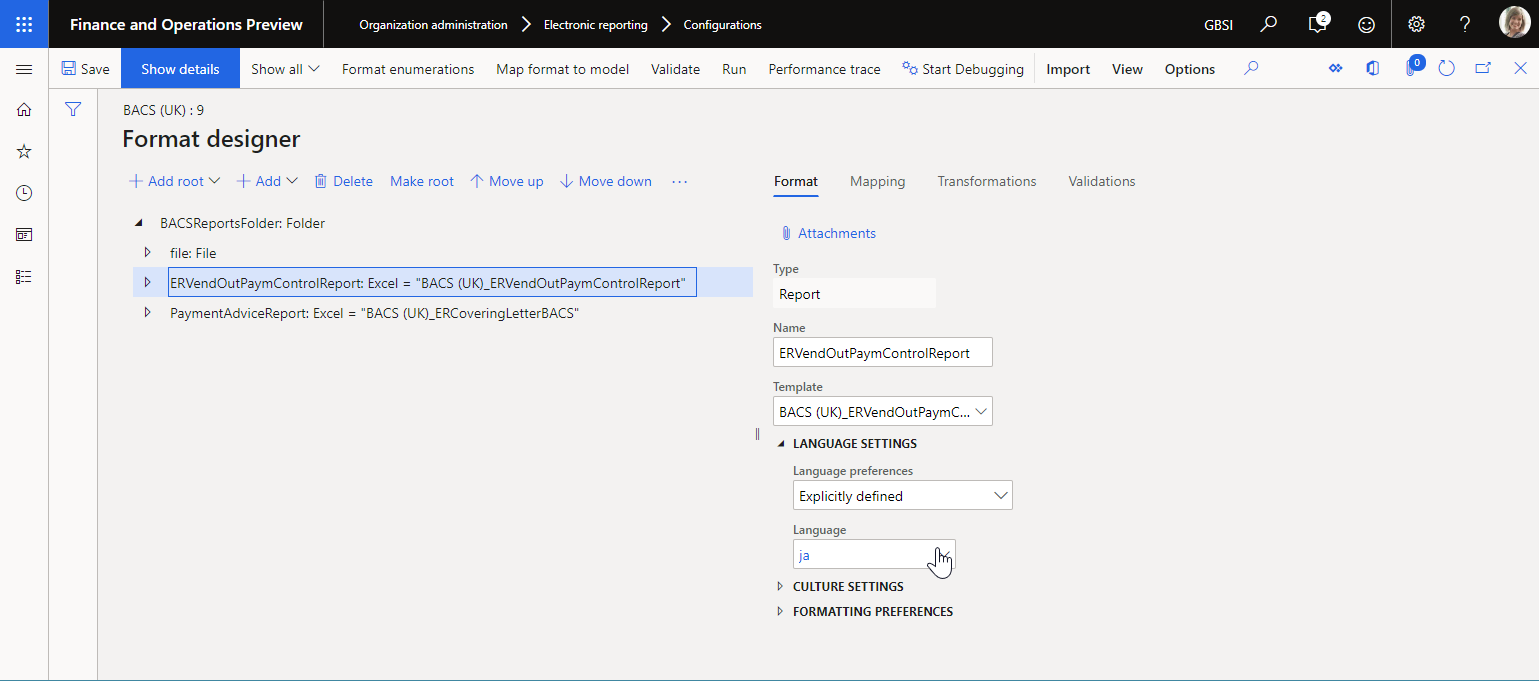Open the Language preferences dropdown

pos(999,495)
